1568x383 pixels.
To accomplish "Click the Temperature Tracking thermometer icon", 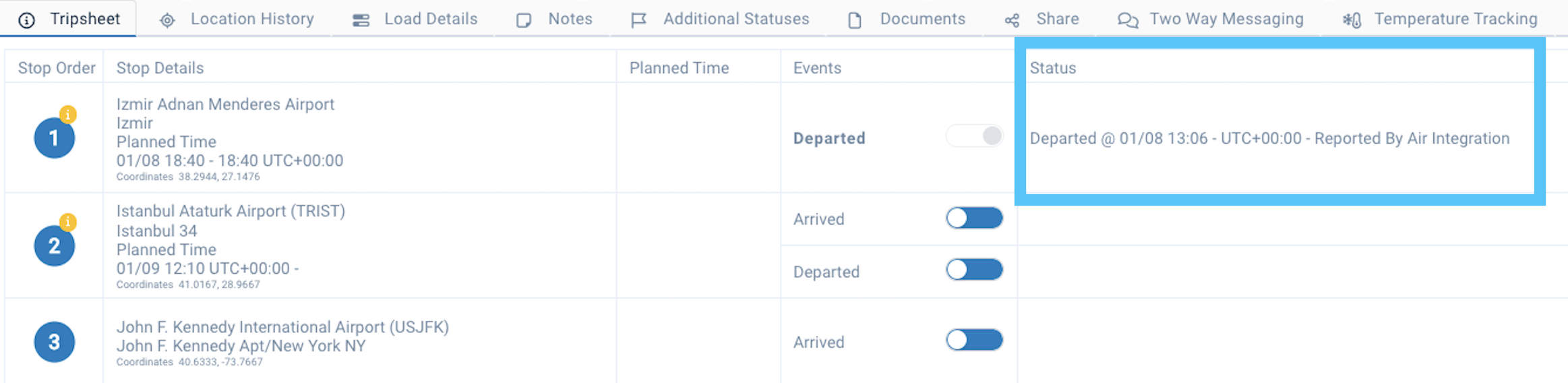I will click(1352, 20).
